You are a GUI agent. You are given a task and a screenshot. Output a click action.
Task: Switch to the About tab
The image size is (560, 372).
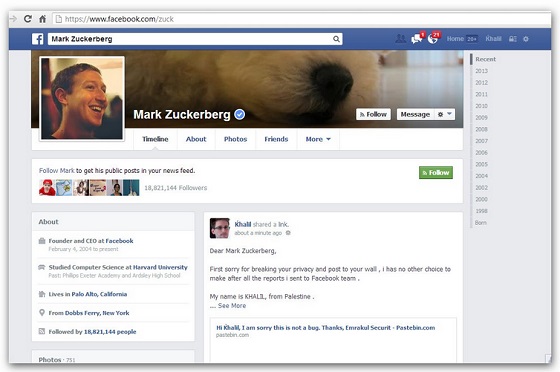pyautogui.click(x=196, y=139)
